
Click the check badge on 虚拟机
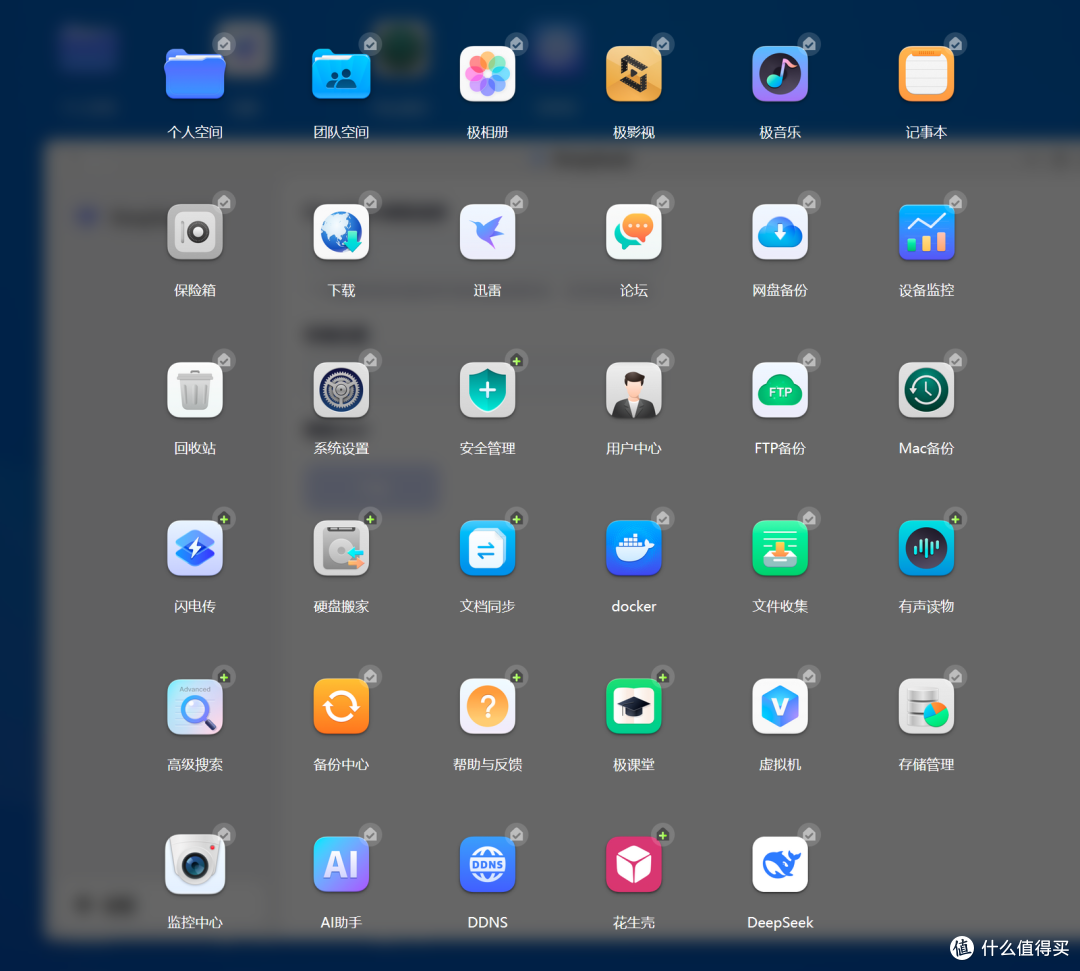809,677
